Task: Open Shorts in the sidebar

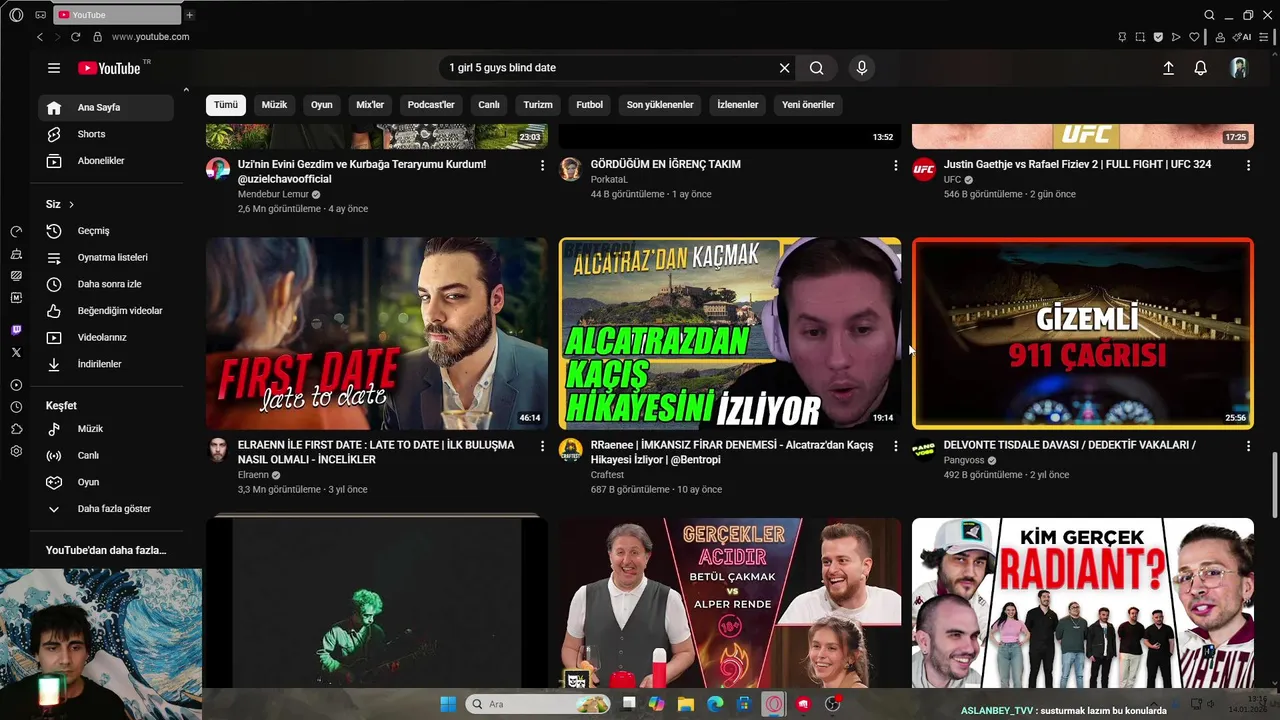Action: [x=106, y=134]
